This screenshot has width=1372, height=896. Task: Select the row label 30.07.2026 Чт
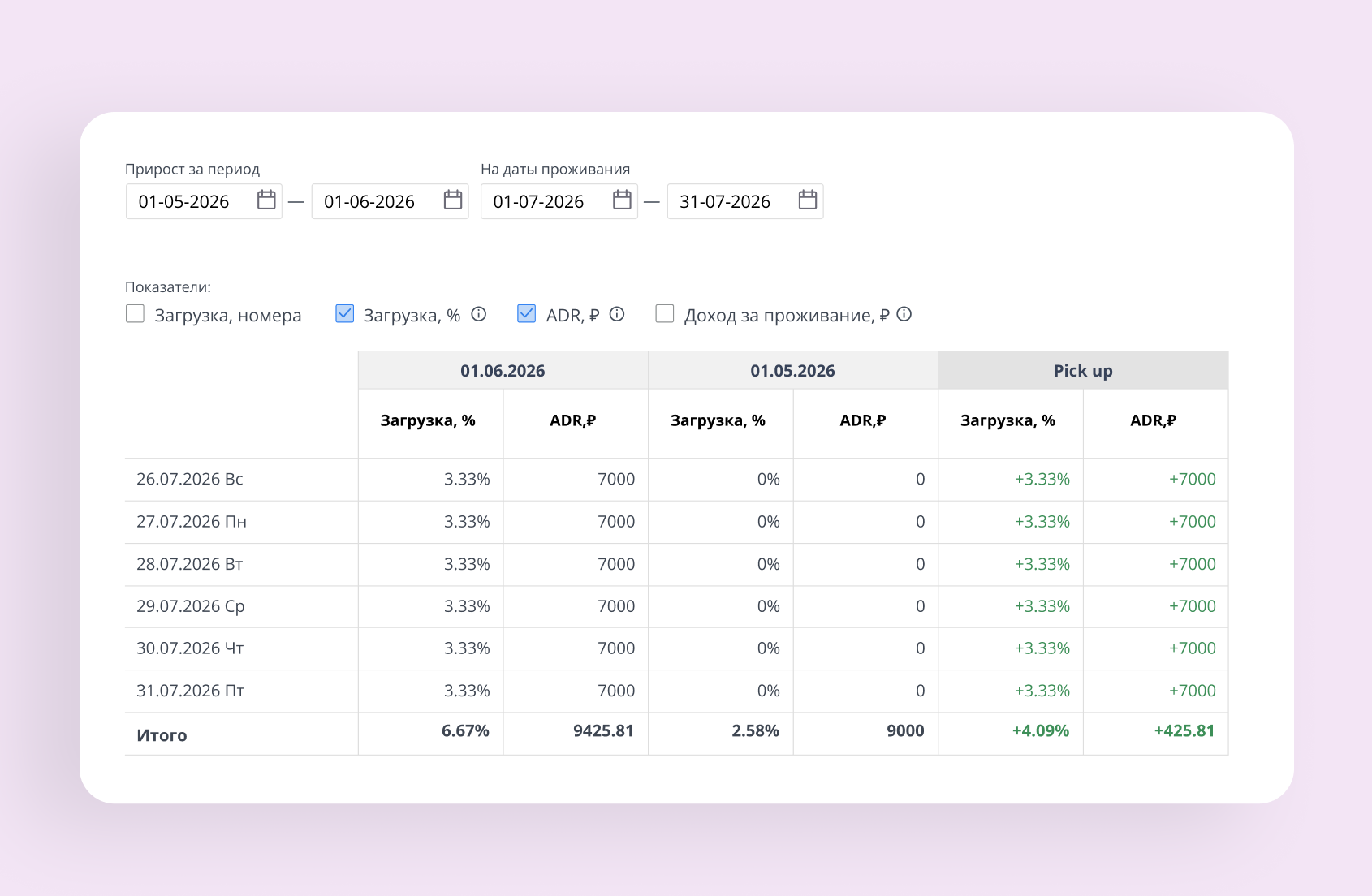tap(190, 648)
